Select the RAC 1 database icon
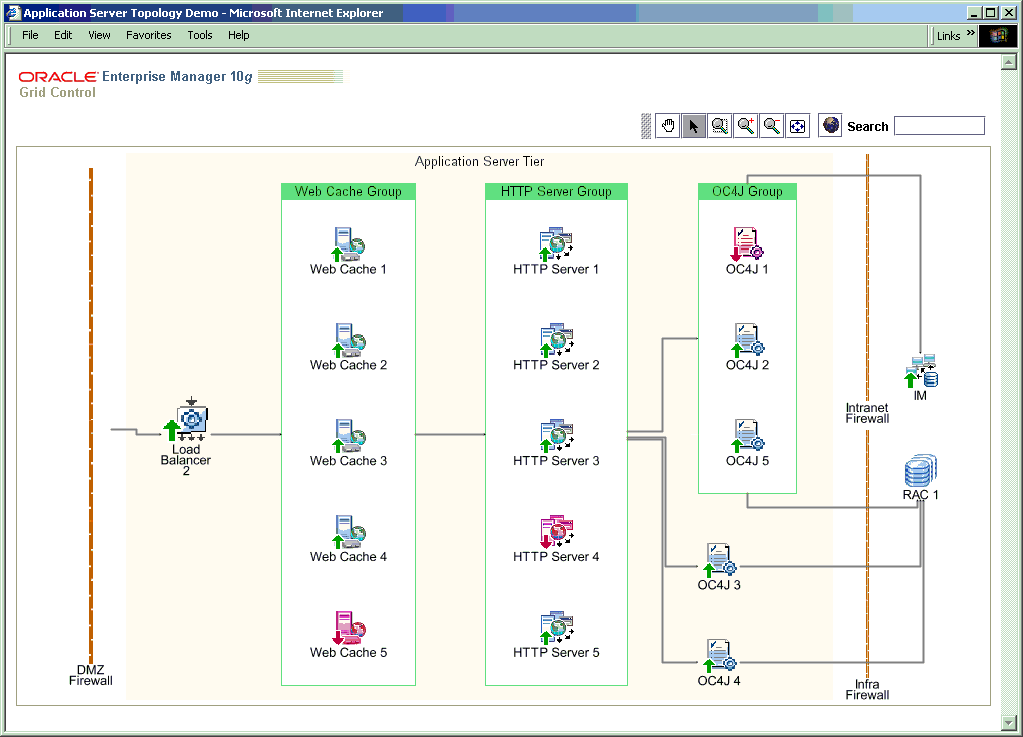1023x737 pixels. click(x=921, y=471)
